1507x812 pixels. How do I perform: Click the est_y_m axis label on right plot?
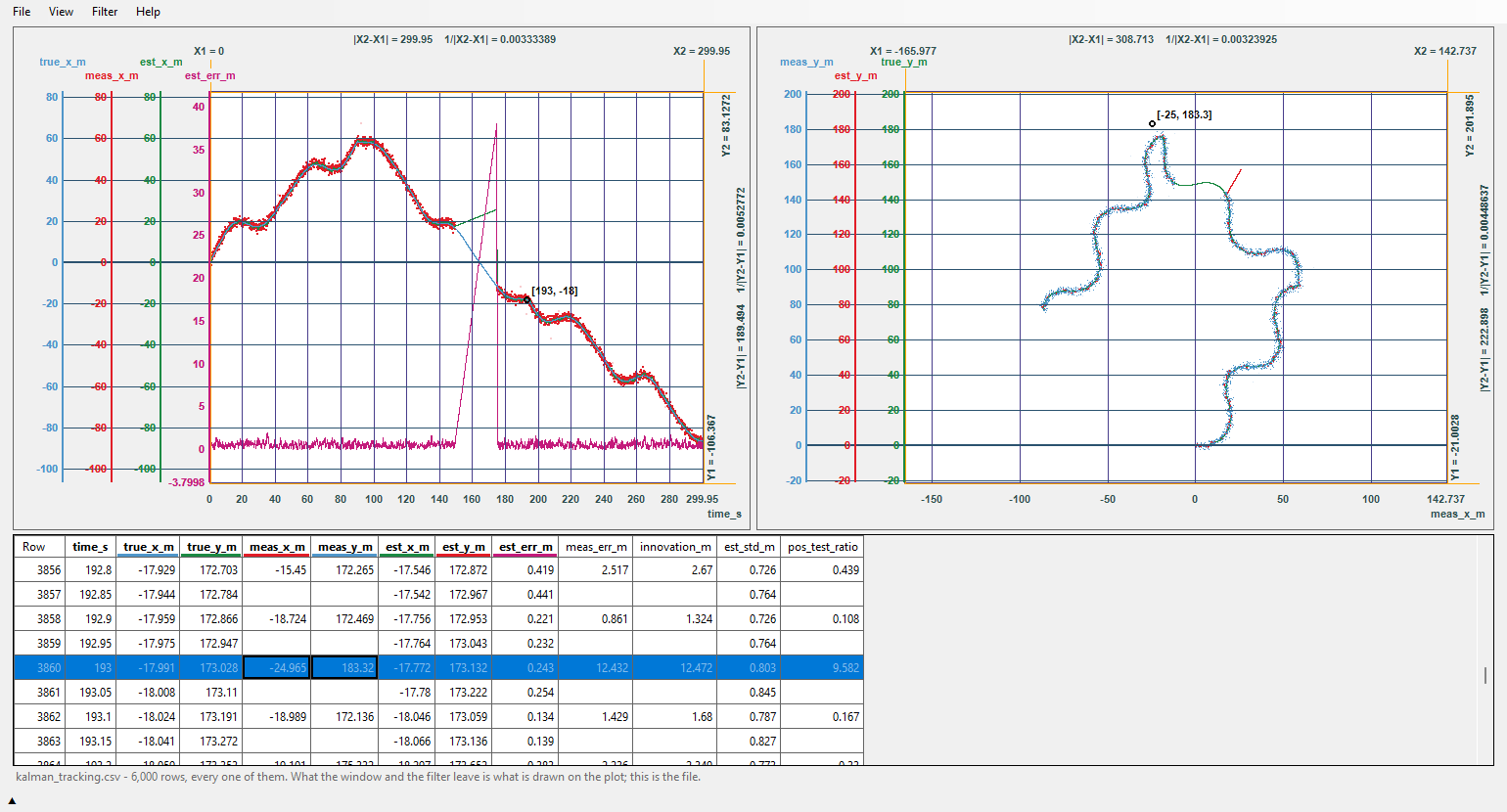(x=856, y=75)
